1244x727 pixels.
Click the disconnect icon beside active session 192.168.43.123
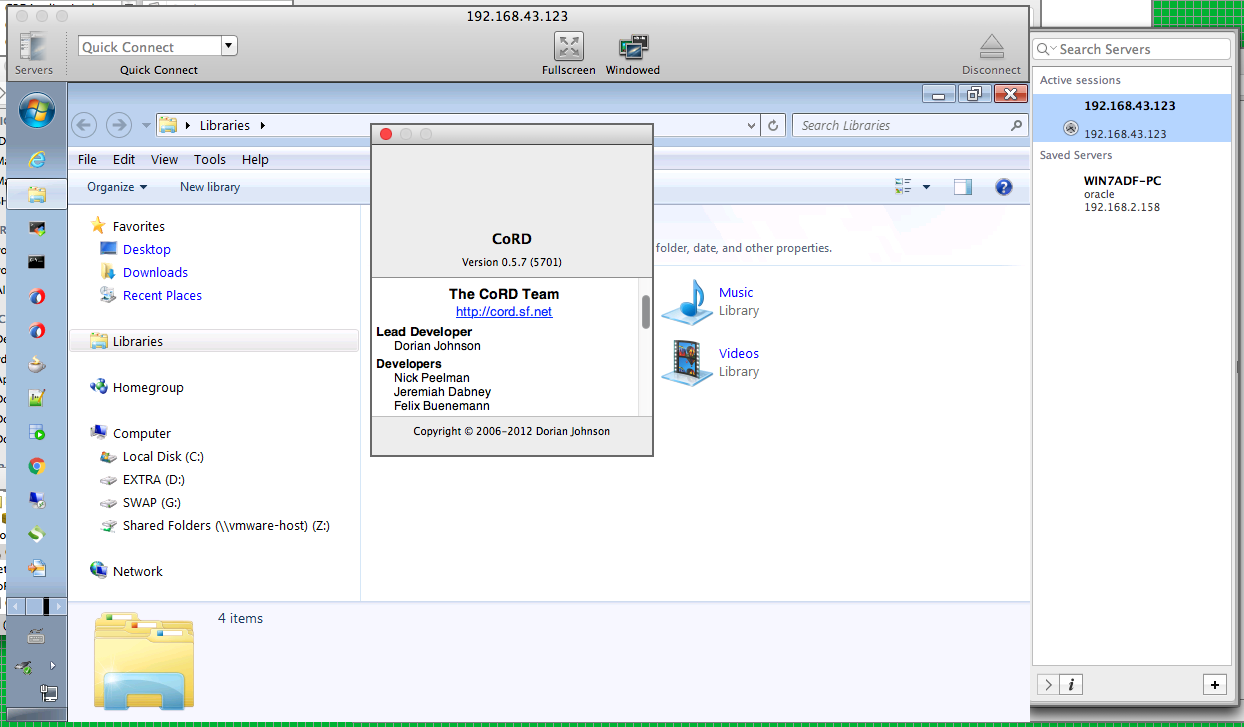pos(1070,128)
